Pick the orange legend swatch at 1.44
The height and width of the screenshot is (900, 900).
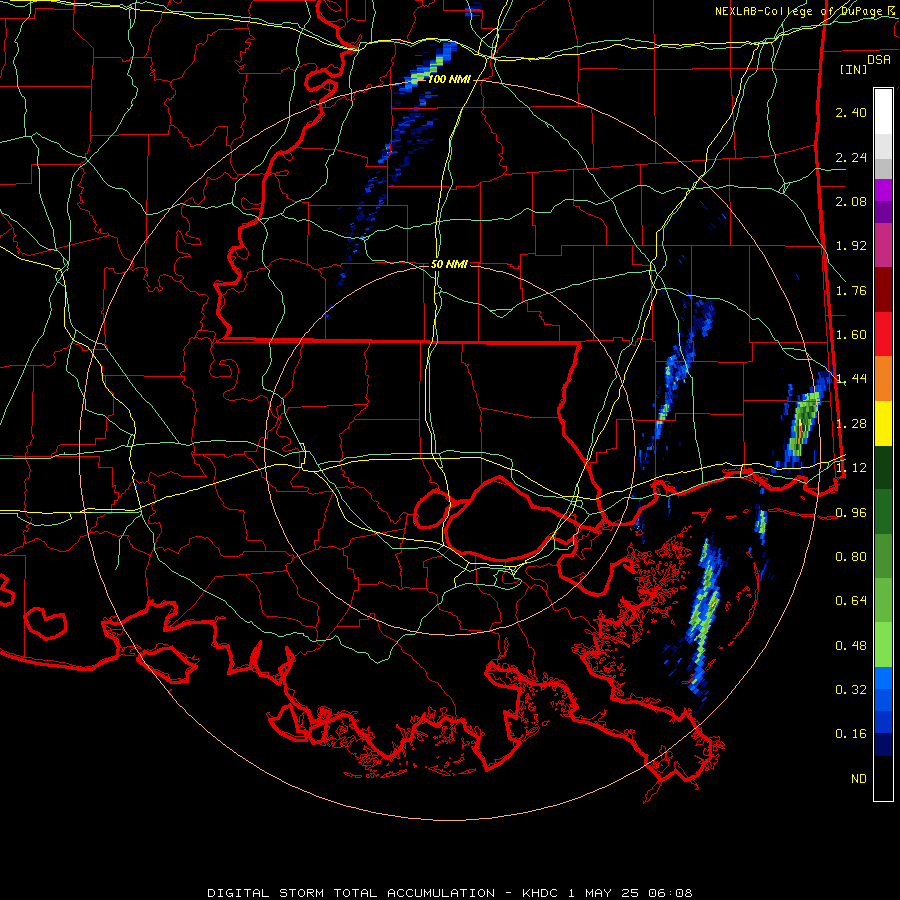(x=883, y=379)
